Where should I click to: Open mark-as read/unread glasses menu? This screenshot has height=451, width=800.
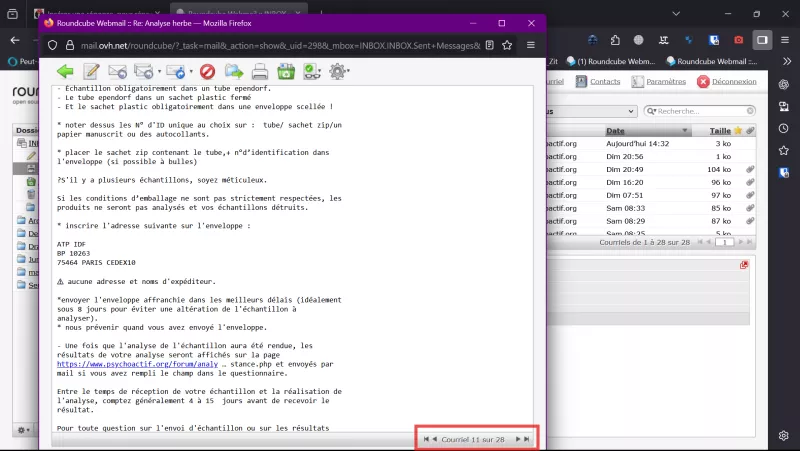pos(312,71)
